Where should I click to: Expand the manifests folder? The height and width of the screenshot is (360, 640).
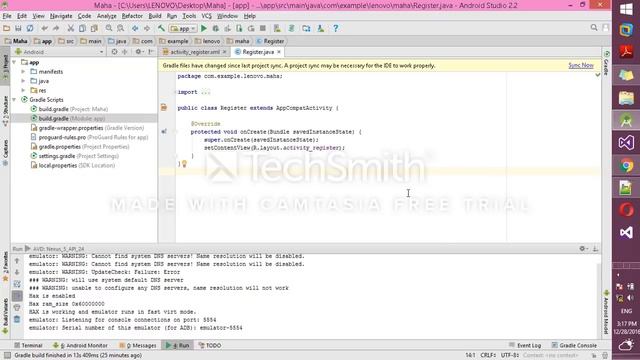pyautogui.click(x=24, y=72)
